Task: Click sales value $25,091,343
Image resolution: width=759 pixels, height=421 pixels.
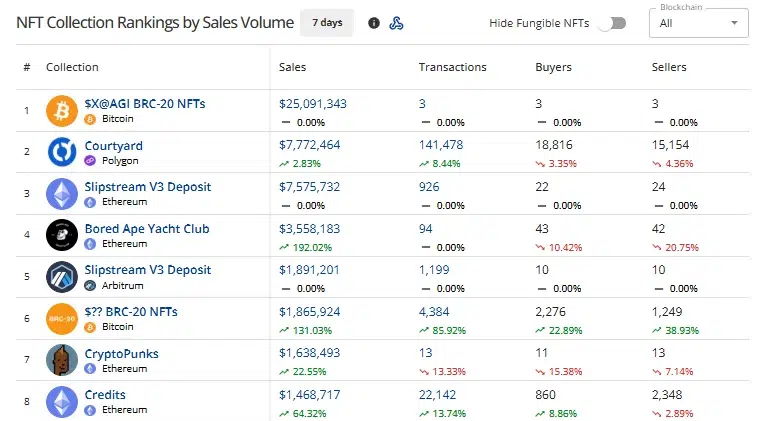Action: click(x=313, y=104)
